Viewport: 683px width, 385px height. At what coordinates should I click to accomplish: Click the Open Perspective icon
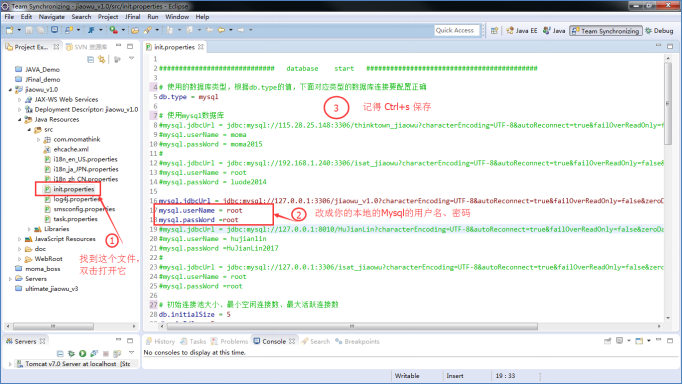coord(494,30)
